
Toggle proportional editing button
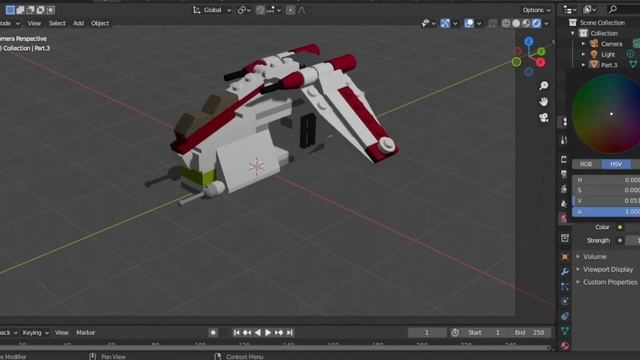tap(290, 10)
